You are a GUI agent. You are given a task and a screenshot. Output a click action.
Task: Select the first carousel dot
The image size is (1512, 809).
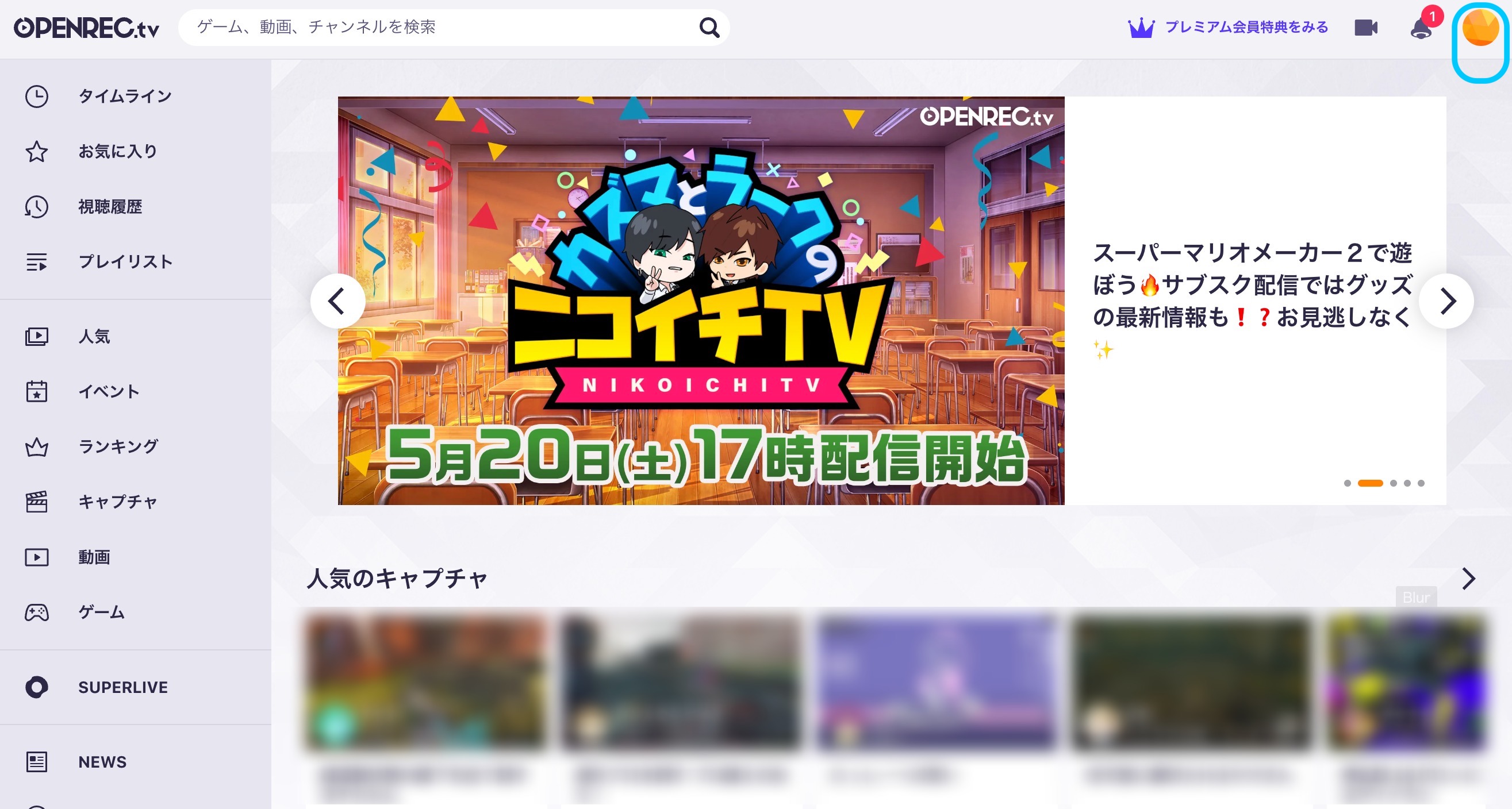click(x=1347, y=483)
